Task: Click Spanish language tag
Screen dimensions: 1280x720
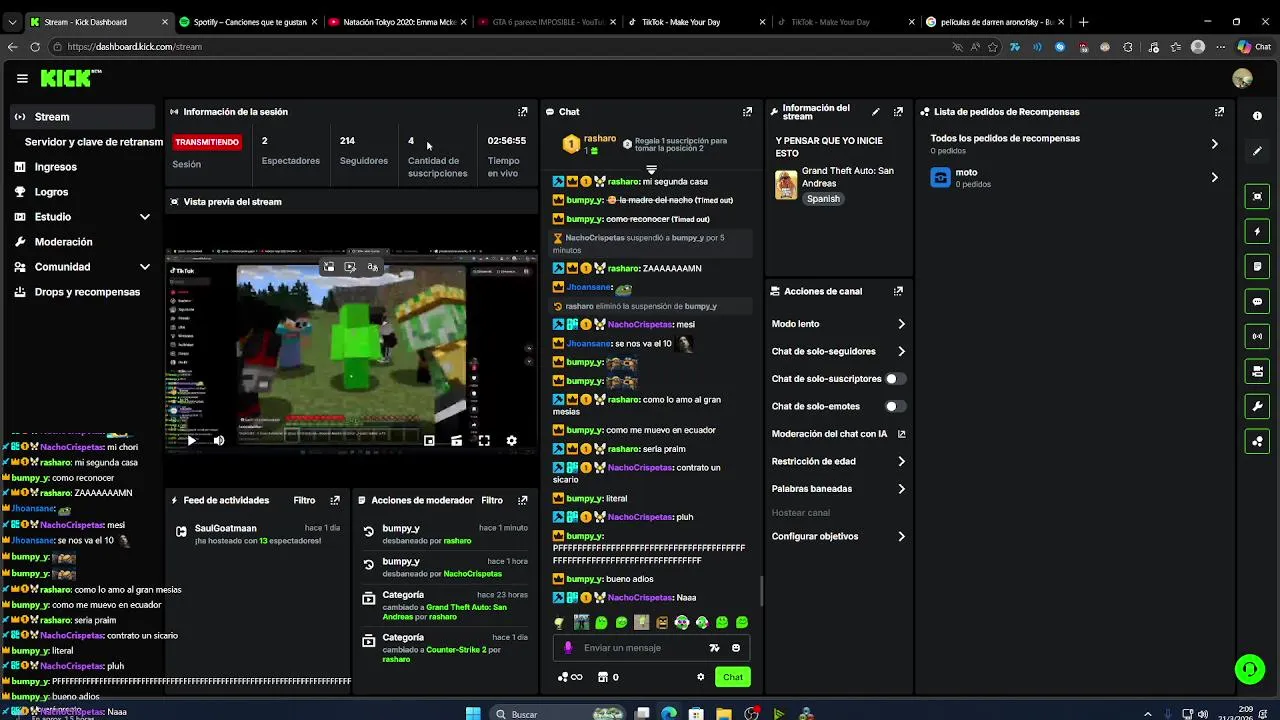Action: (823, 198)
